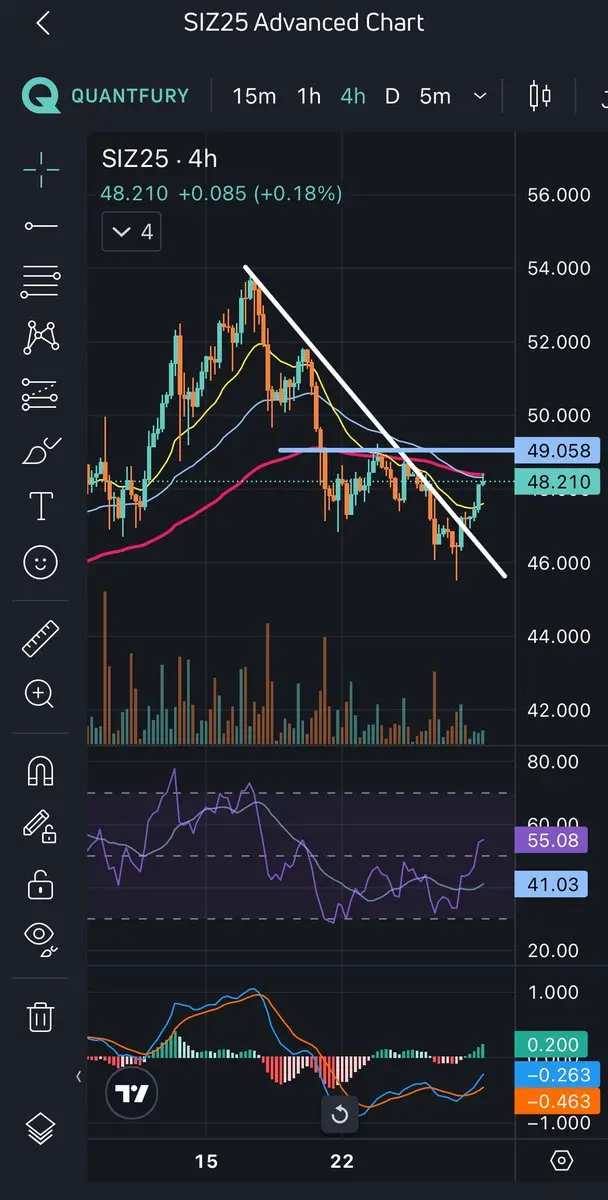Select the brush drawing tool
The width and height of the screenshot is (608, 1200).
click(x=41, y=451)
